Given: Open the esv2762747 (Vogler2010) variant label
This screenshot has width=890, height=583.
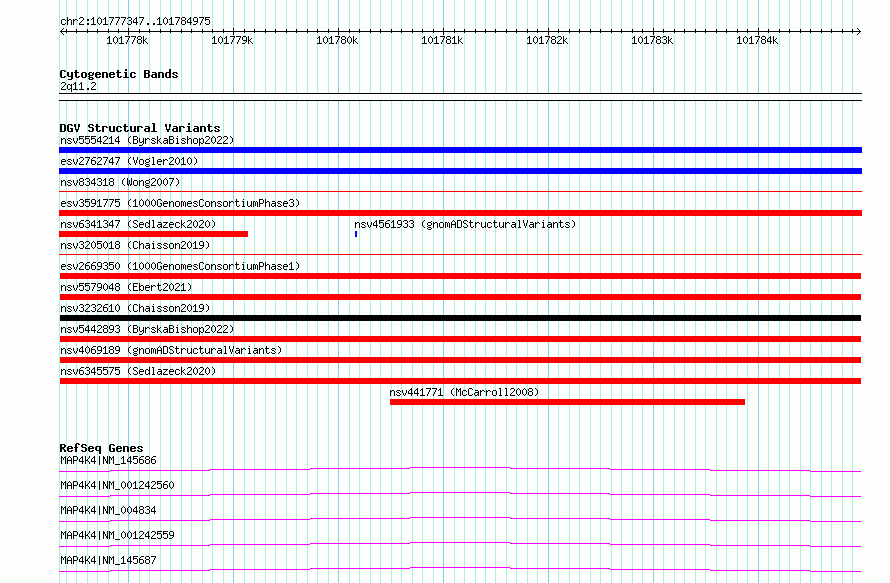Looking at the screenshot, I should point(129,161).
